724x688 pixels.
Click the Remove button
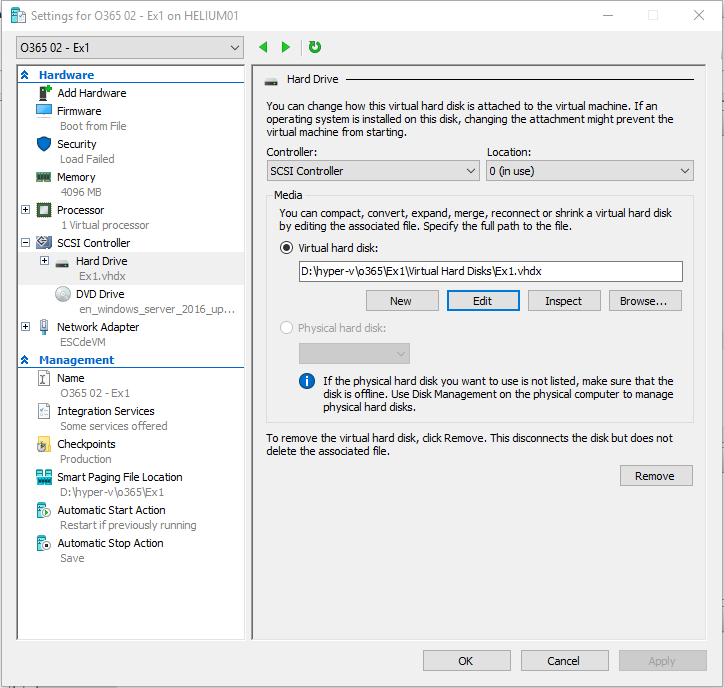coord(656,476)
